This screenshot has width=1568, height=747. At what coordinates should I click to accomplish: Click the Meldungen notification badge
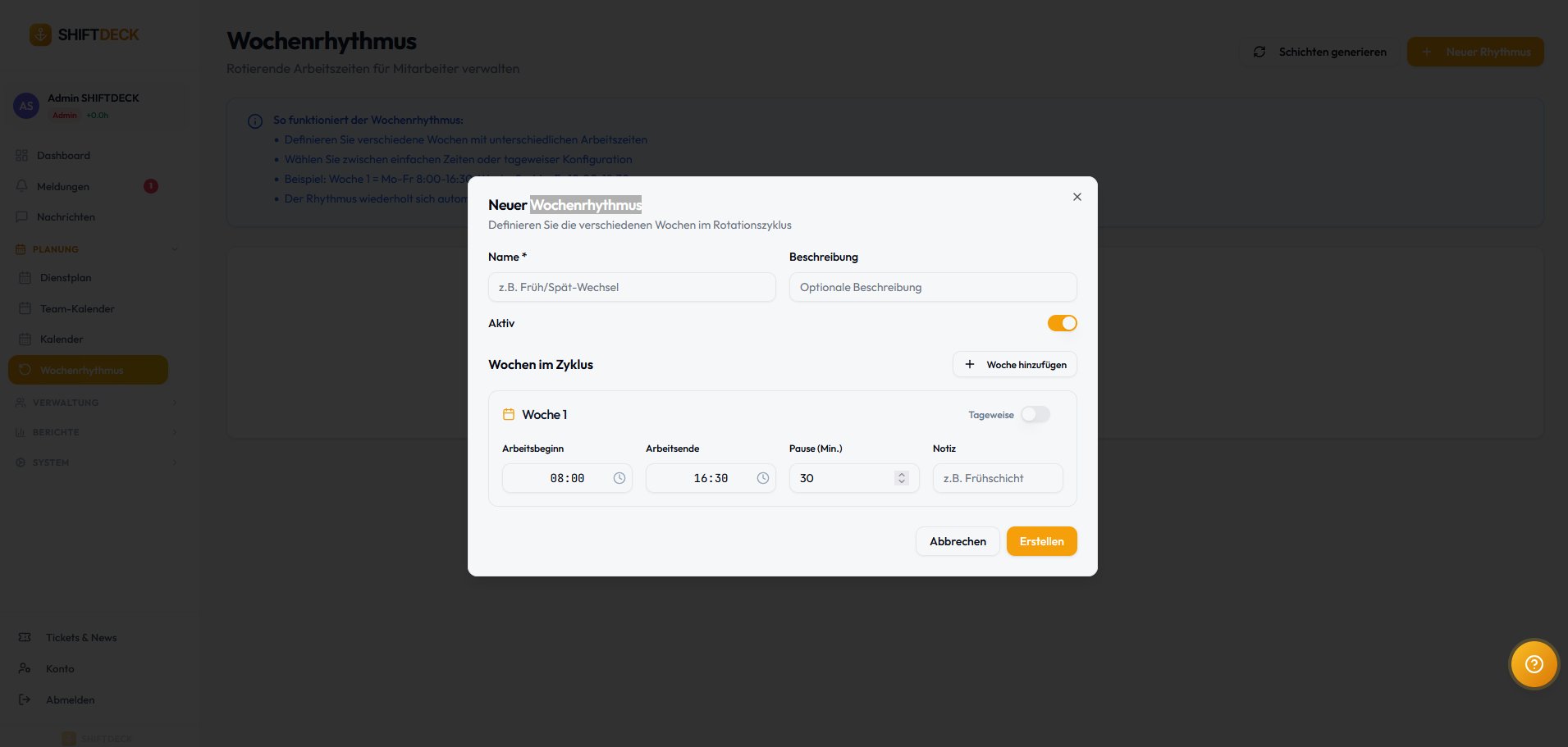pyautogui.click(x=151, y=186)
